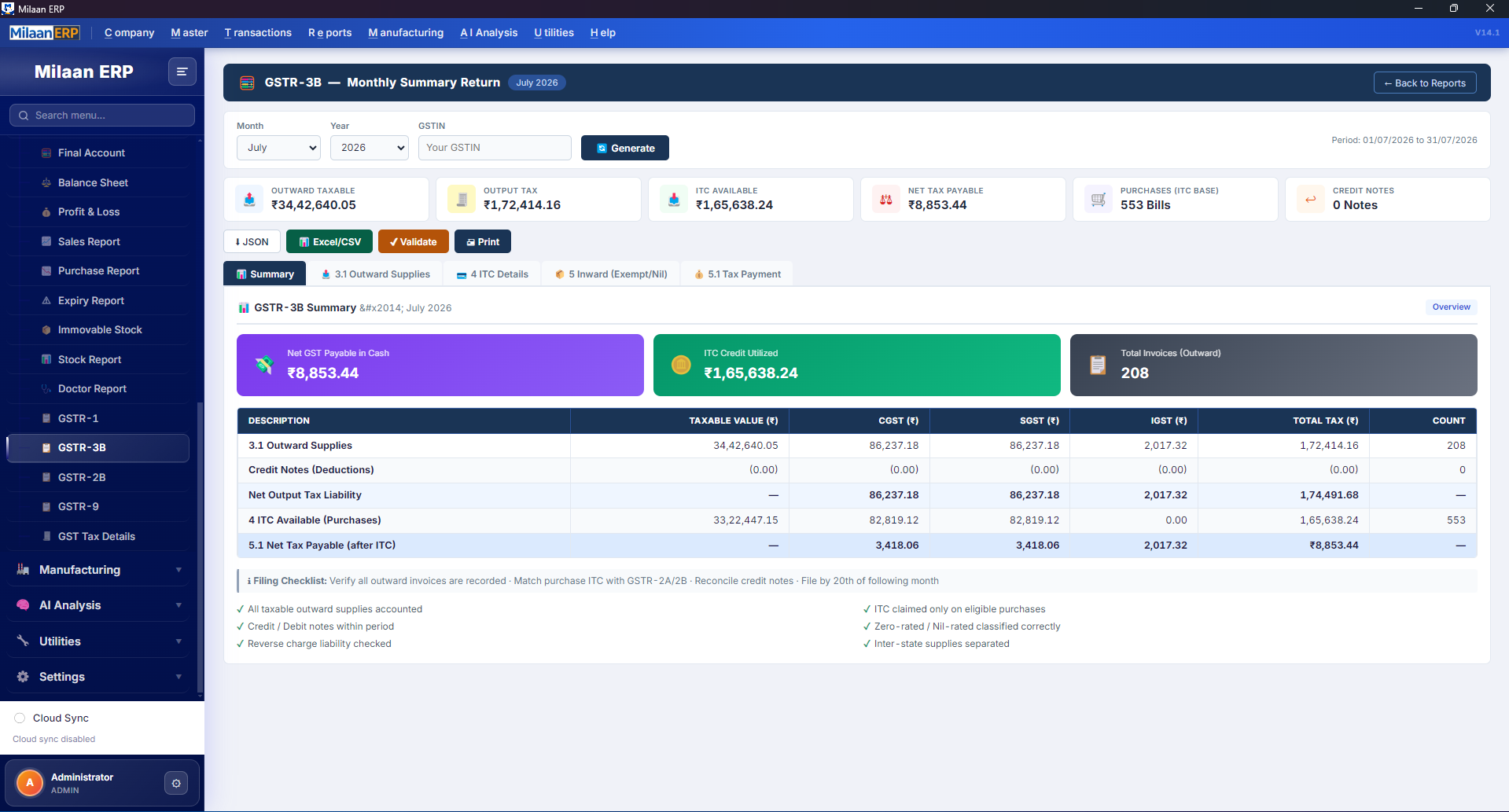Open the Master menu

[x=190, y=33]
